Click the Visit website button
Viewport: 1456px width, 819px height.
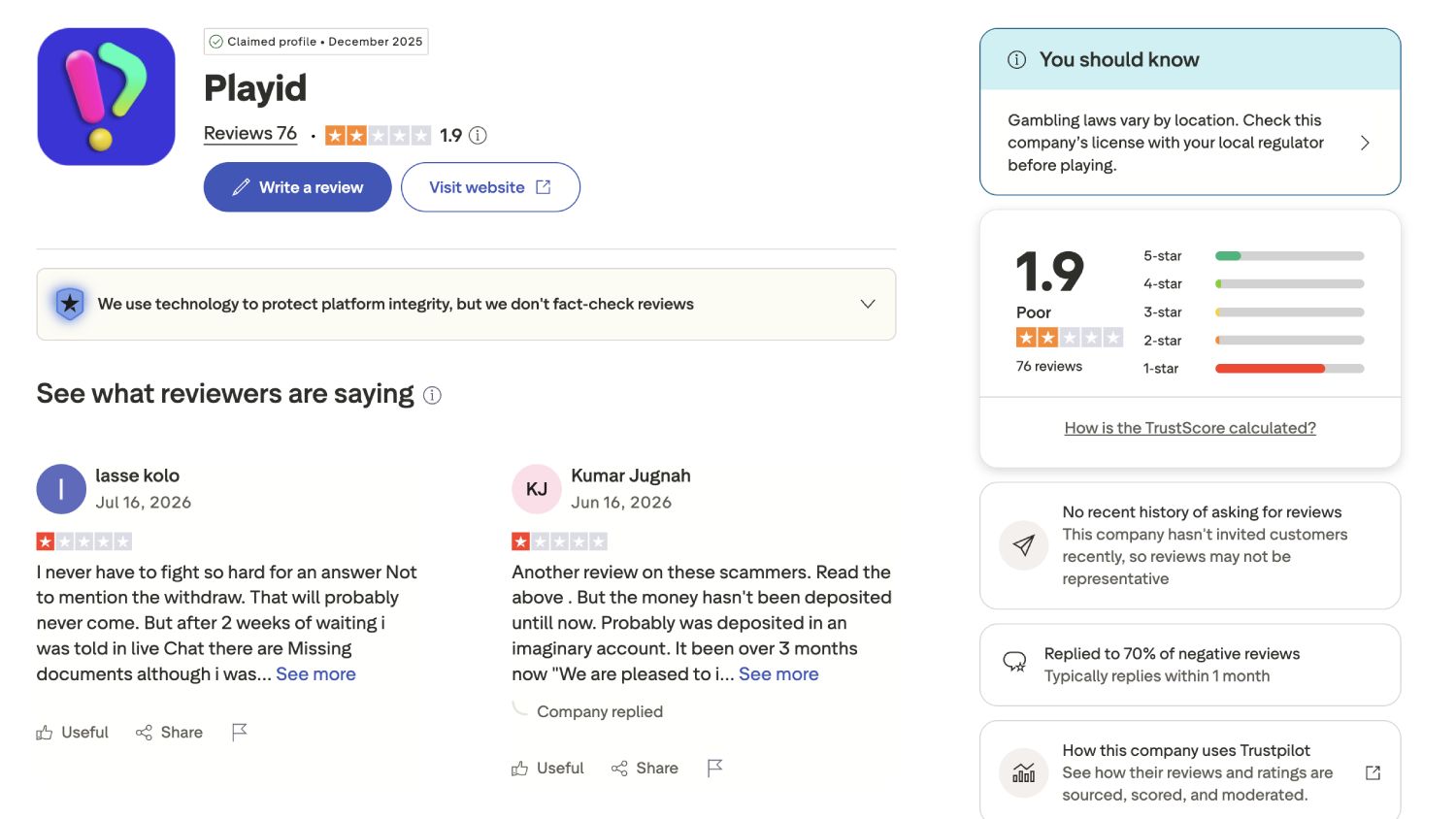tap(490, 187)
